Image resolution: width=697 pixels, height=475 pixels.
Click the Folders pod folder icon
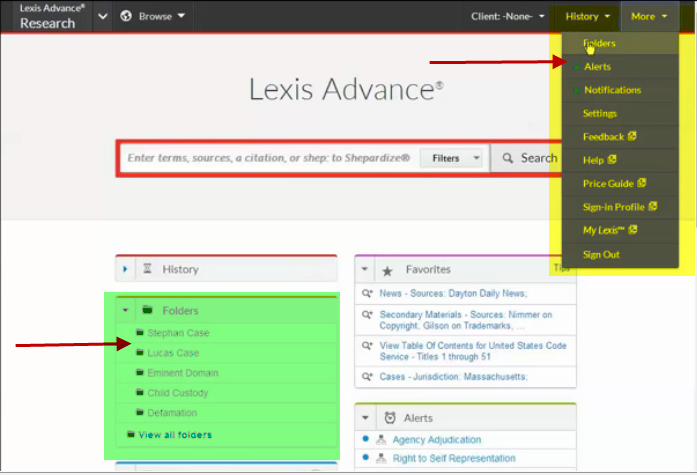148,310
